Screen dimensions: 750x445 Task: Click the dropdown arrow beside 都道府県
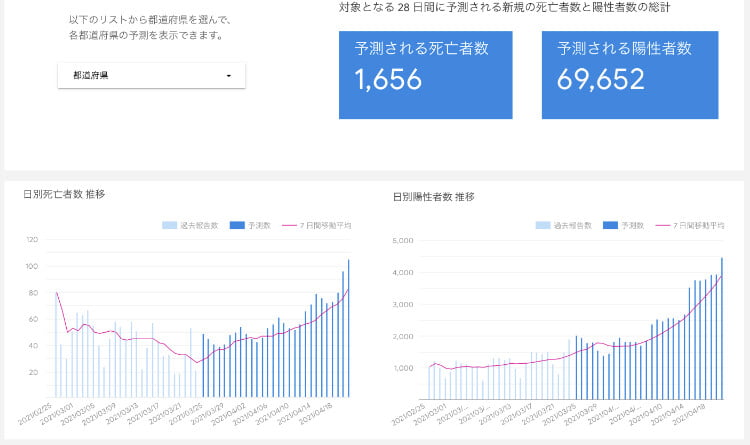[229, 76]
